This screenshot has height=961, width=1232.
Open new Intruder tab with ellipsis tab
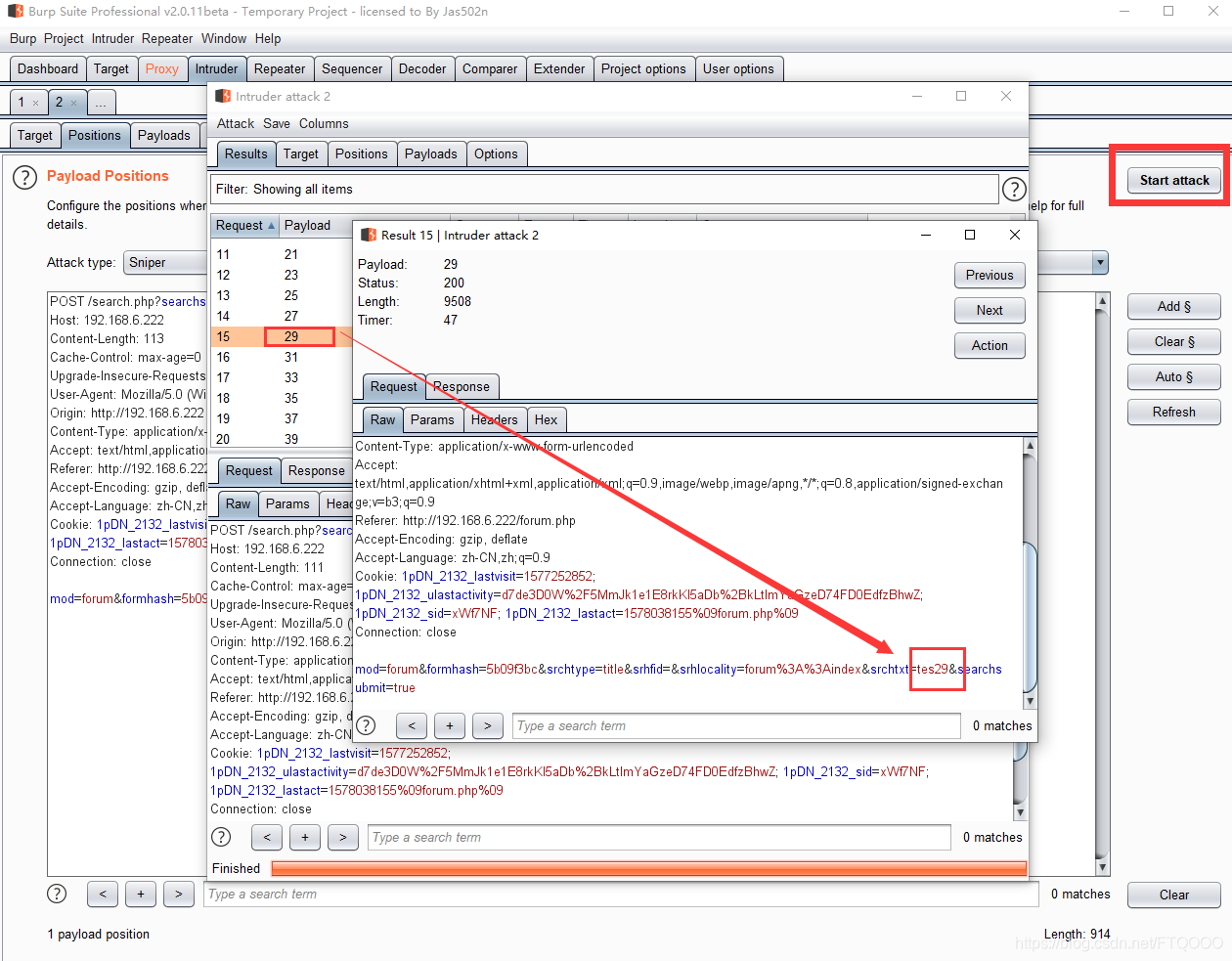coord(101,103)
